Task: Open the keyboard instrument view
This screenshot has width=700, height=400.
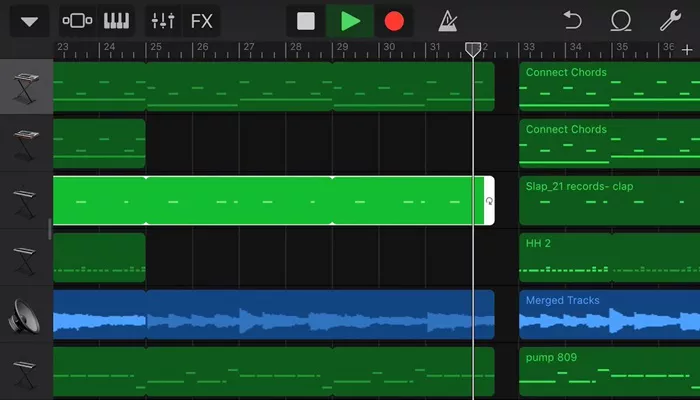Action: click(116, 21)
